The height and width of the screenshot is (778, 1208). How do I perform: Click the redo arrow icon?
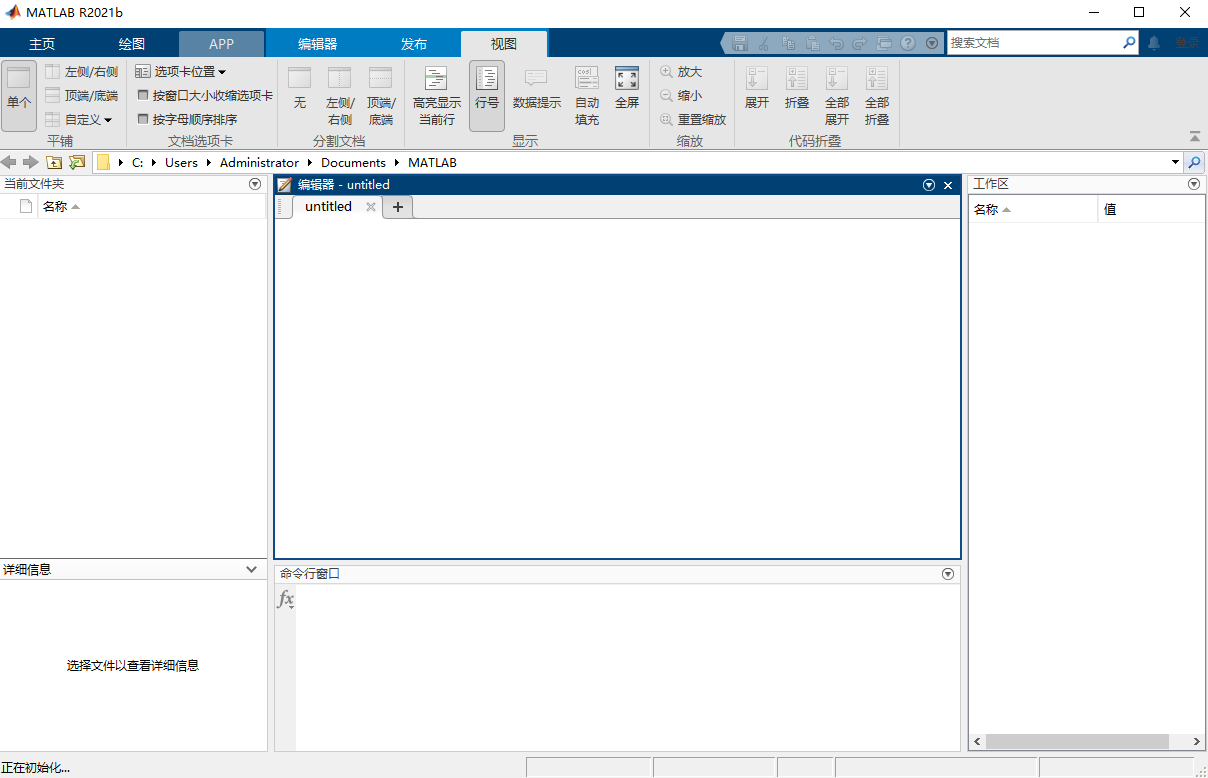(x=860, y=43)
